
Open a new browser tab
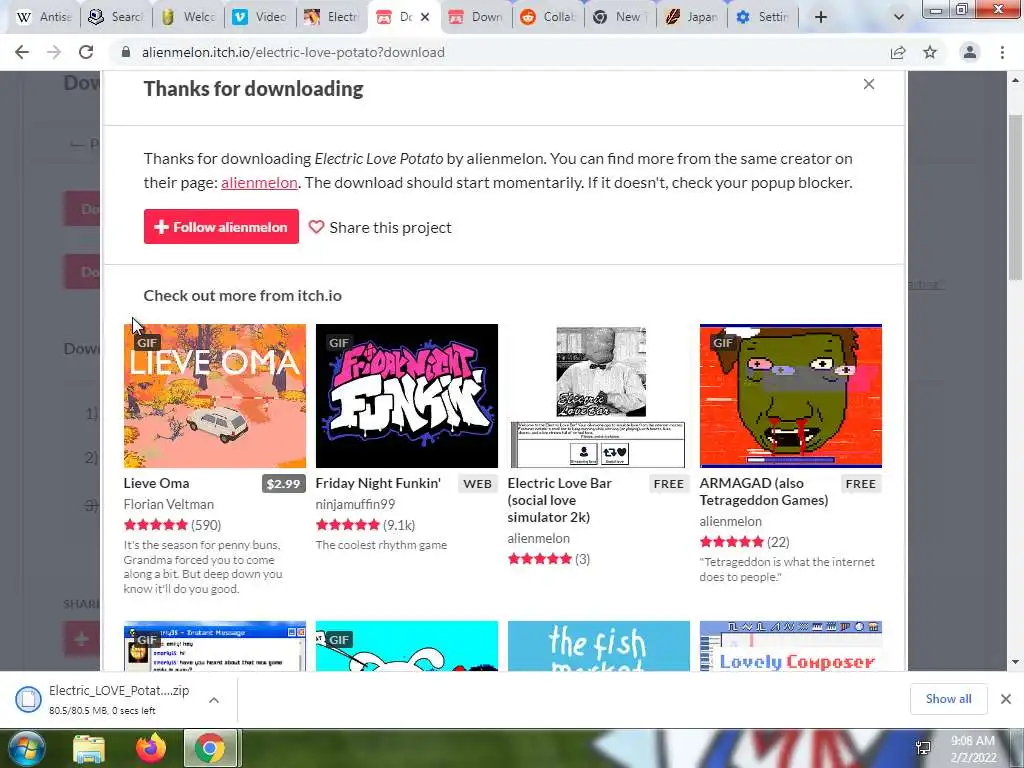pos(821,17)
